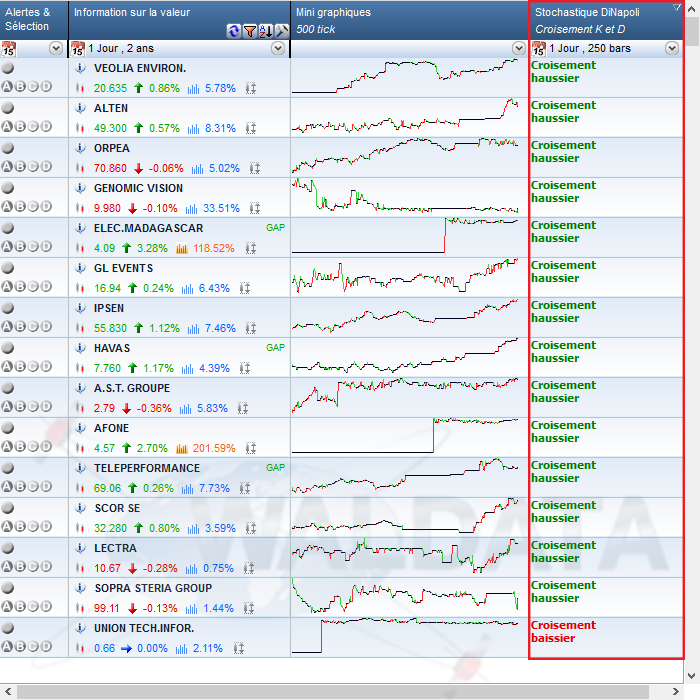This screenshot has width=700, height=700.
Task: Open info icon for VEOLIA ENVIRON.
Action: pyautogui.click(x=80, y=68)
